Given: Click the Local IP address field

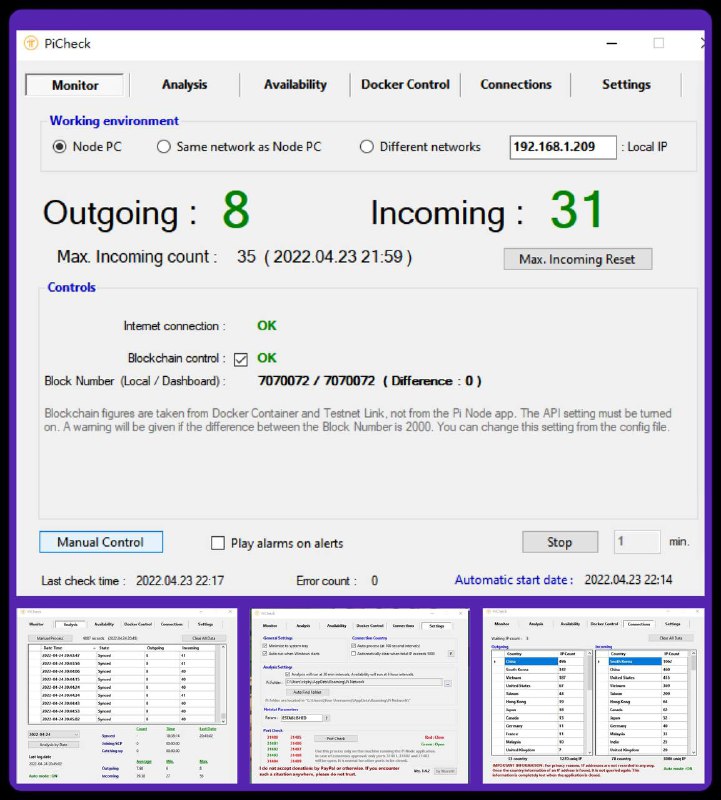Looking at the screenshot, I should 563,147.
